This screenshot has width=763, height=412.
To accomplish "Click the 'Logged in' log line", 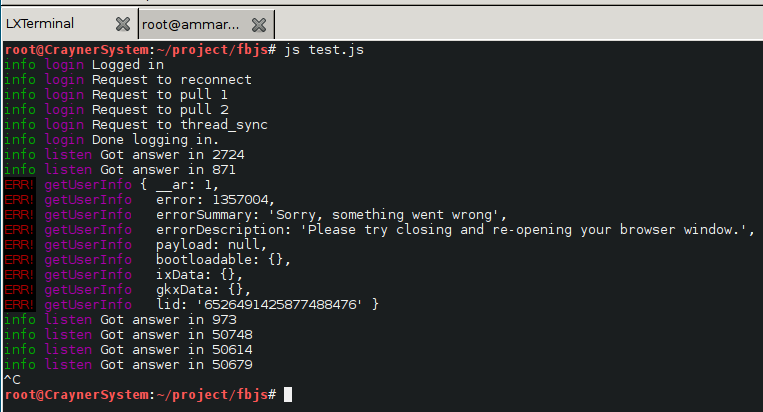I will tap(128, 65).
